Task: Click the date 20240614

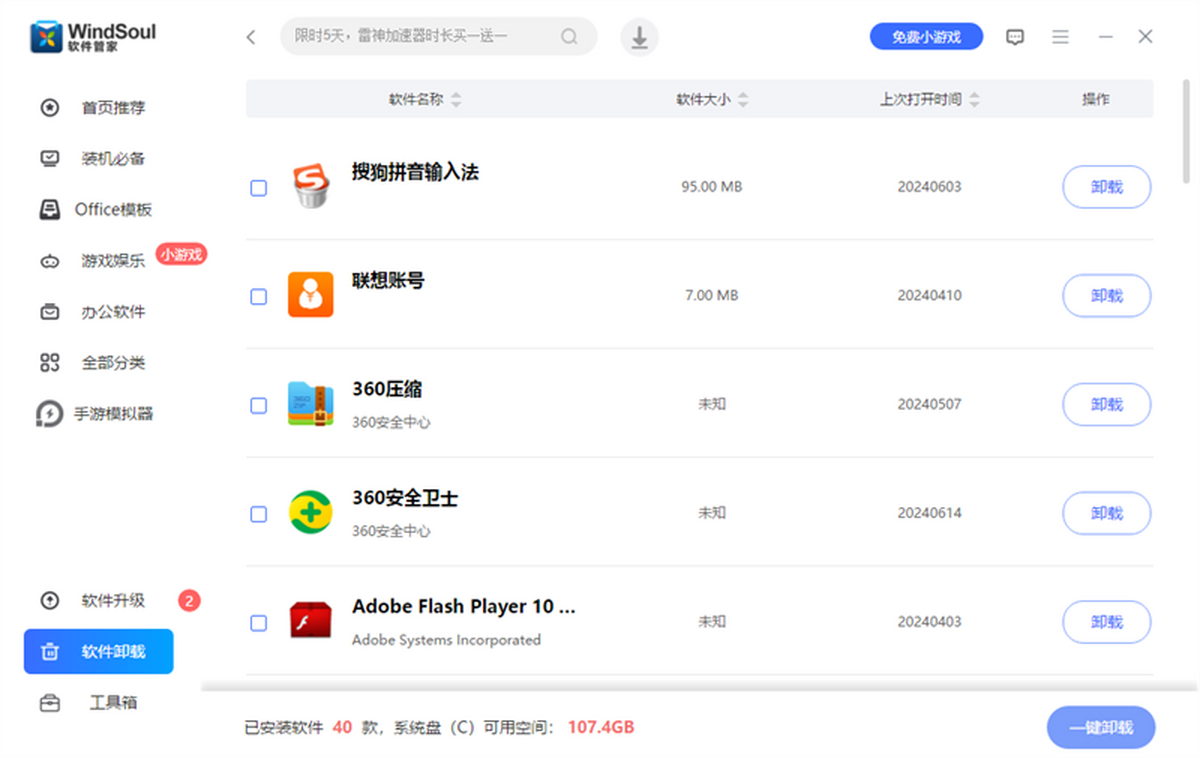Action: click(929, 513)
